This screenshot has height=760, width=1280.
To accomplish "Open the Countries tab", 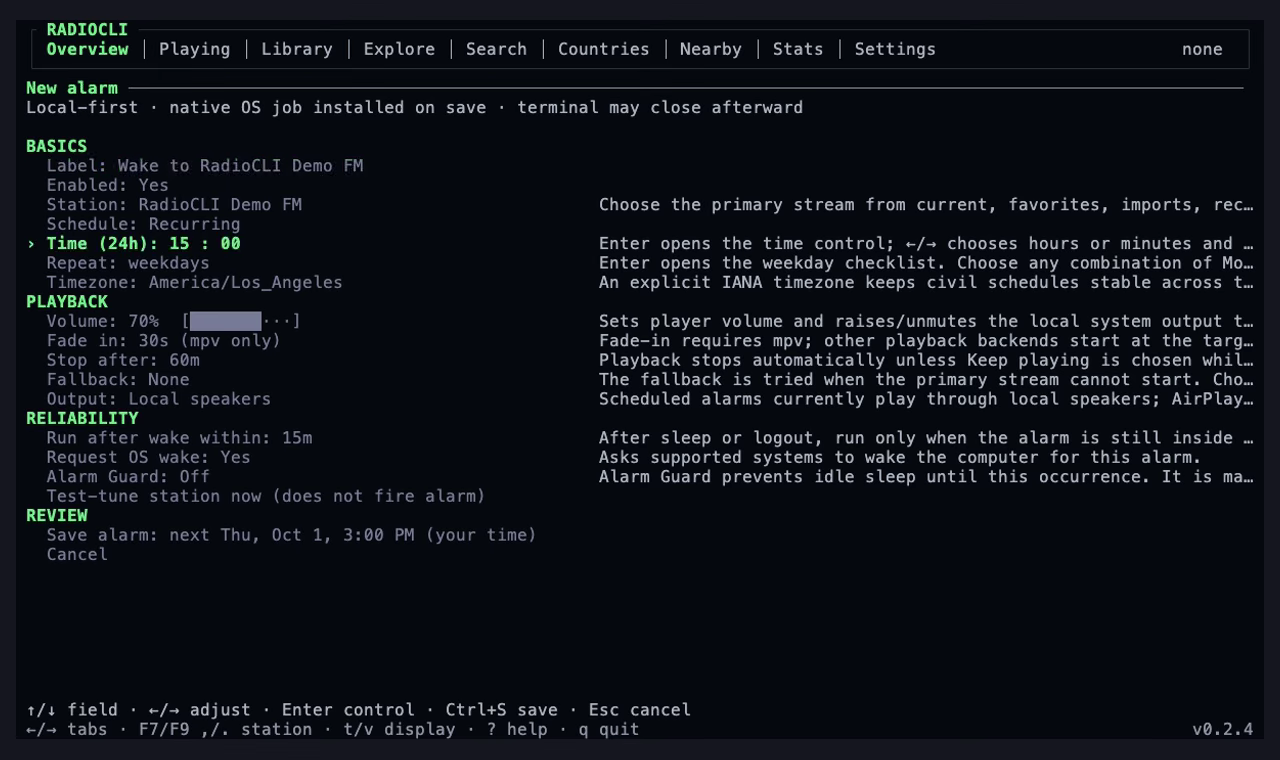I will [x=603, y=49].
